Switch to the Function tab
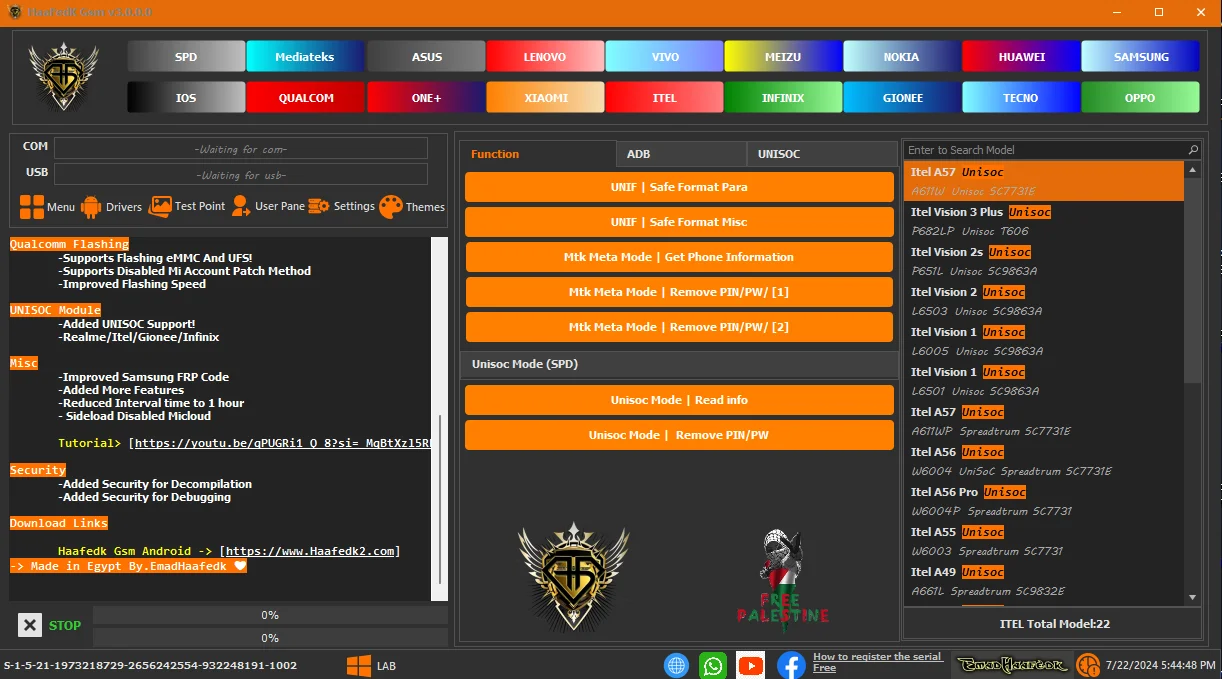Image resolution: width=1222 pixels, height=679 pixels. (538, 154)
